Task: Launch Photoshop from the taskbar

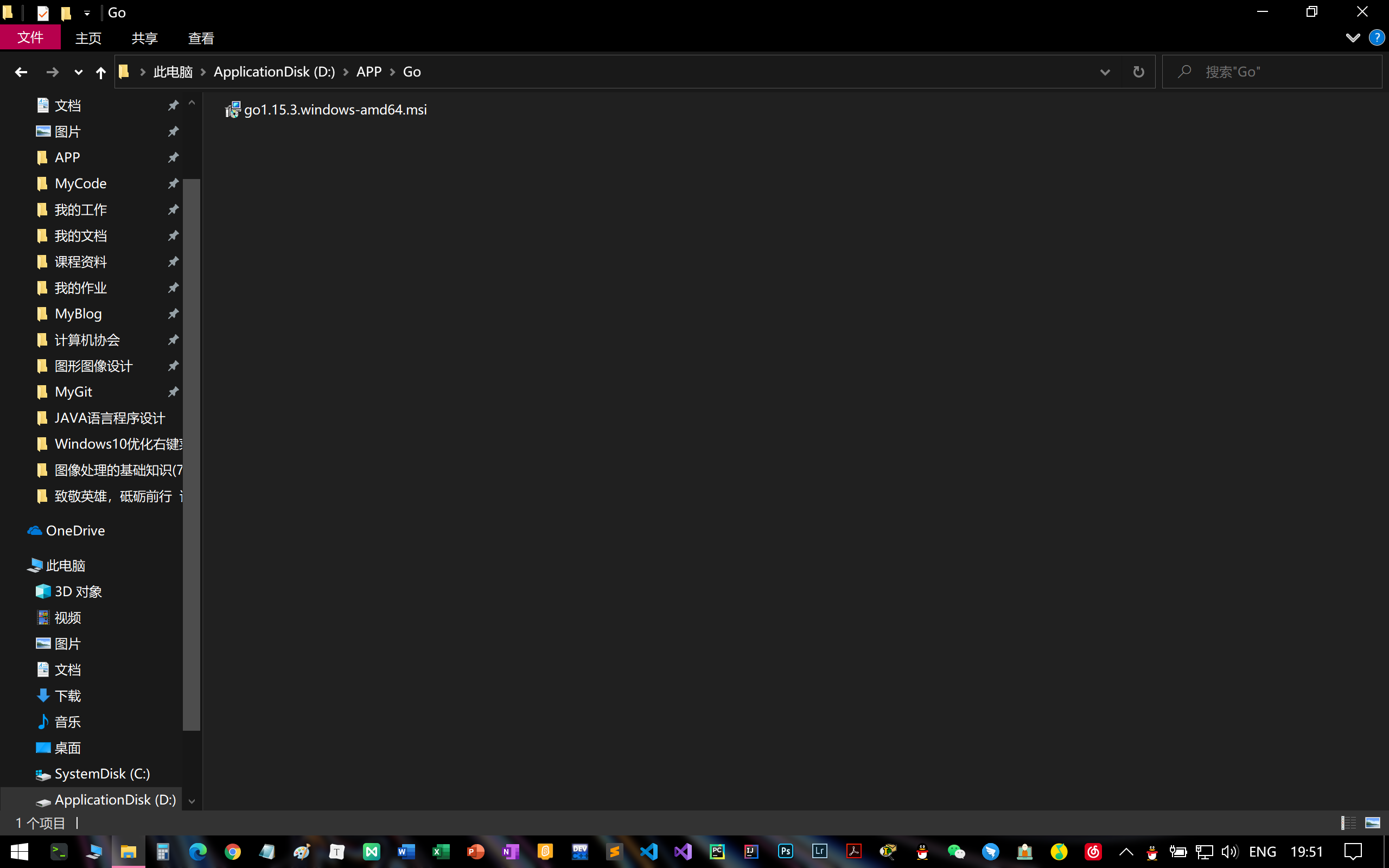Action: coord(785,851)
